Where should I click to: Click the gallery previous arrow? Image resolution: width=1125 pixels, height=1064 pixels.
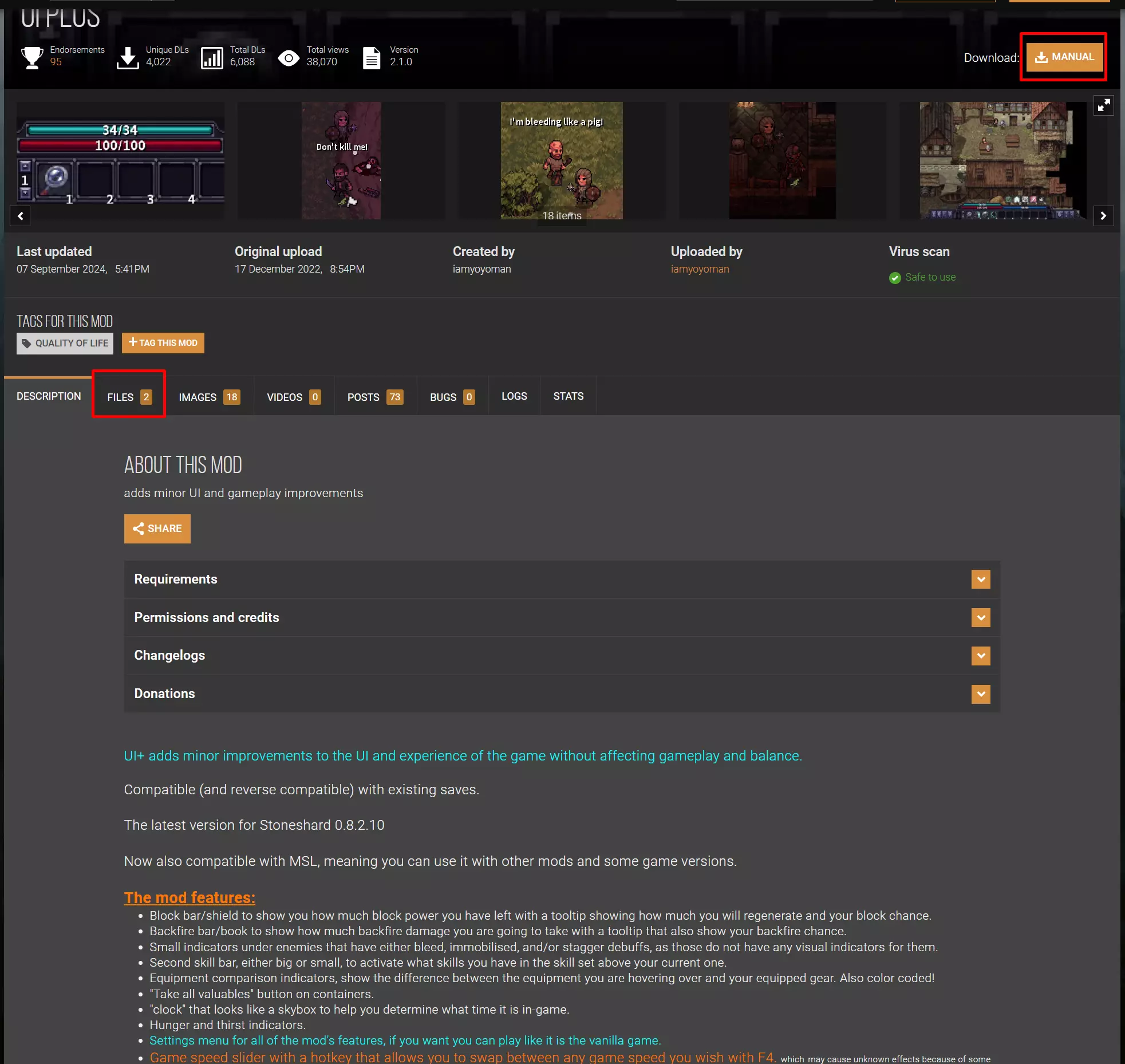click(21, 216)
